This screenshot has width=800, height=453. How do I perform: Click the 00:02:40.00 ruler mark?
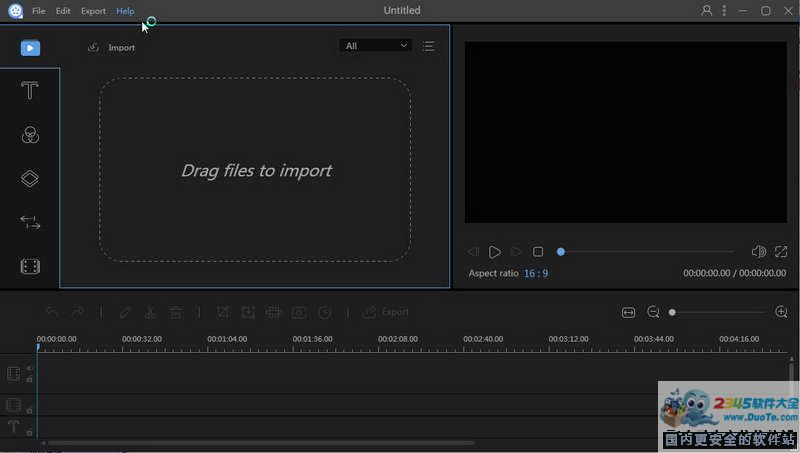[x=483, y=339]
